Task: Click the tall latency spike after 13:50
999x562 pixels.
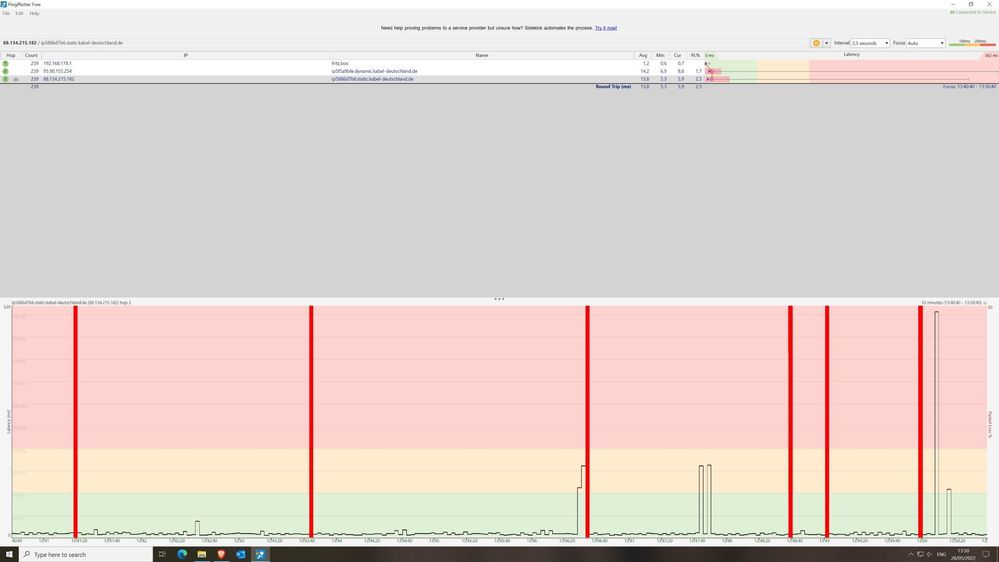Action: (937, 422)
